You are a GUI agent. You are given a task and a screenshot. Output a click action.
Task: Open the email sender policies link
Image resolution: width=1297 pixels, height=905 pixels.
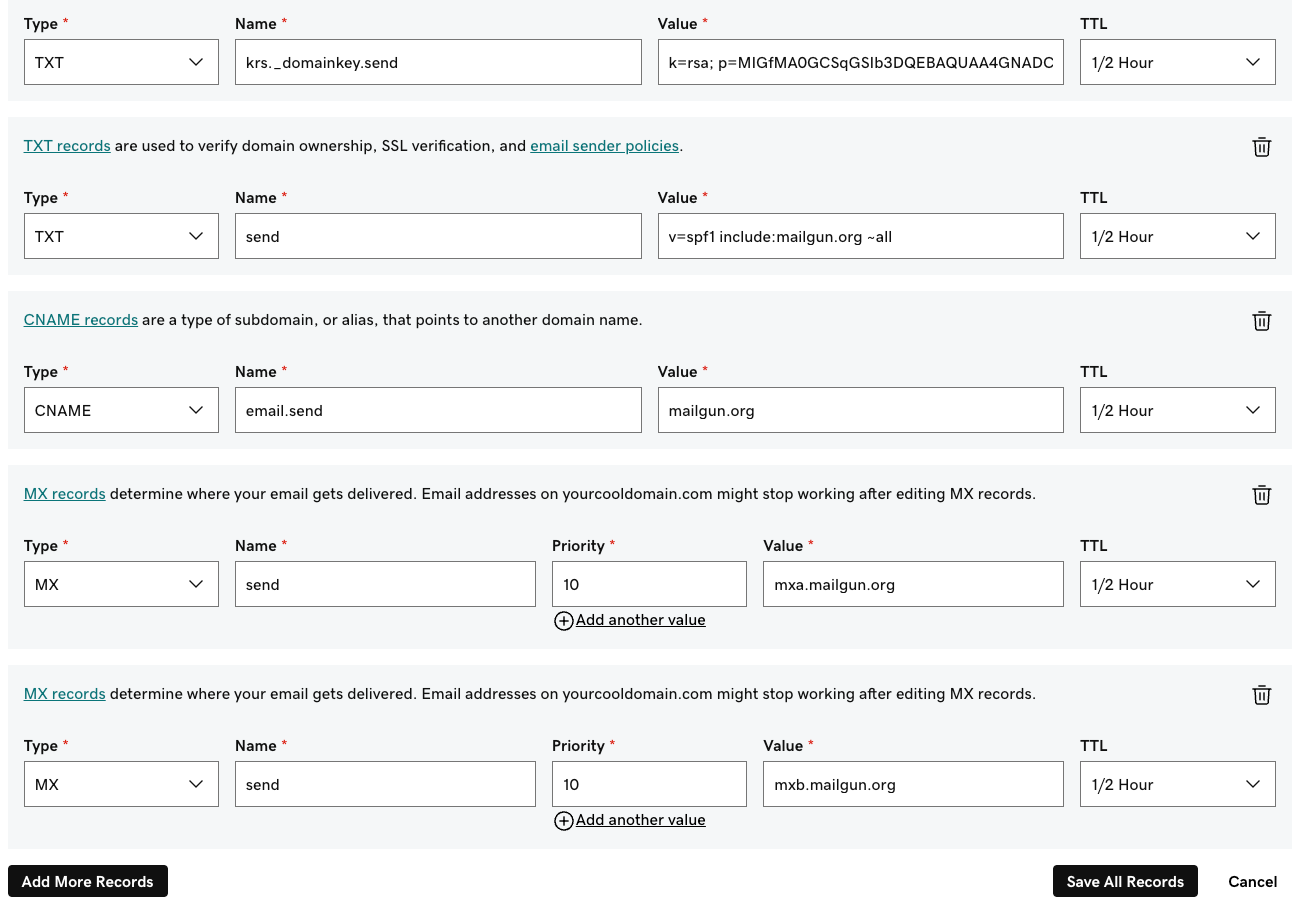click(x=604, y=145)
